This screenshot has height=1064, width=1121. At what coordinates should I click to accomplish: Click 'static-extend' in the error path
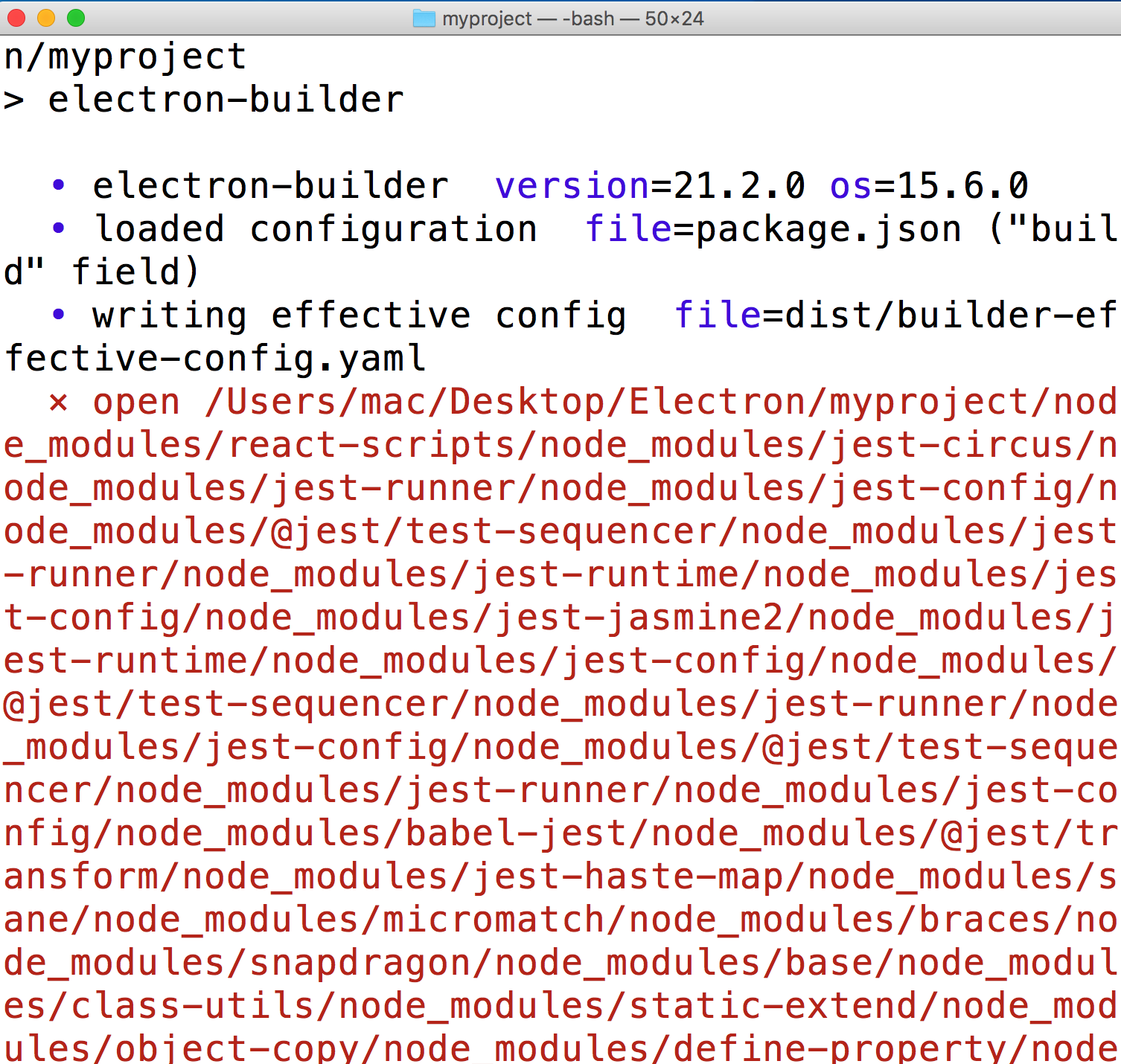tap(773, 1006)
